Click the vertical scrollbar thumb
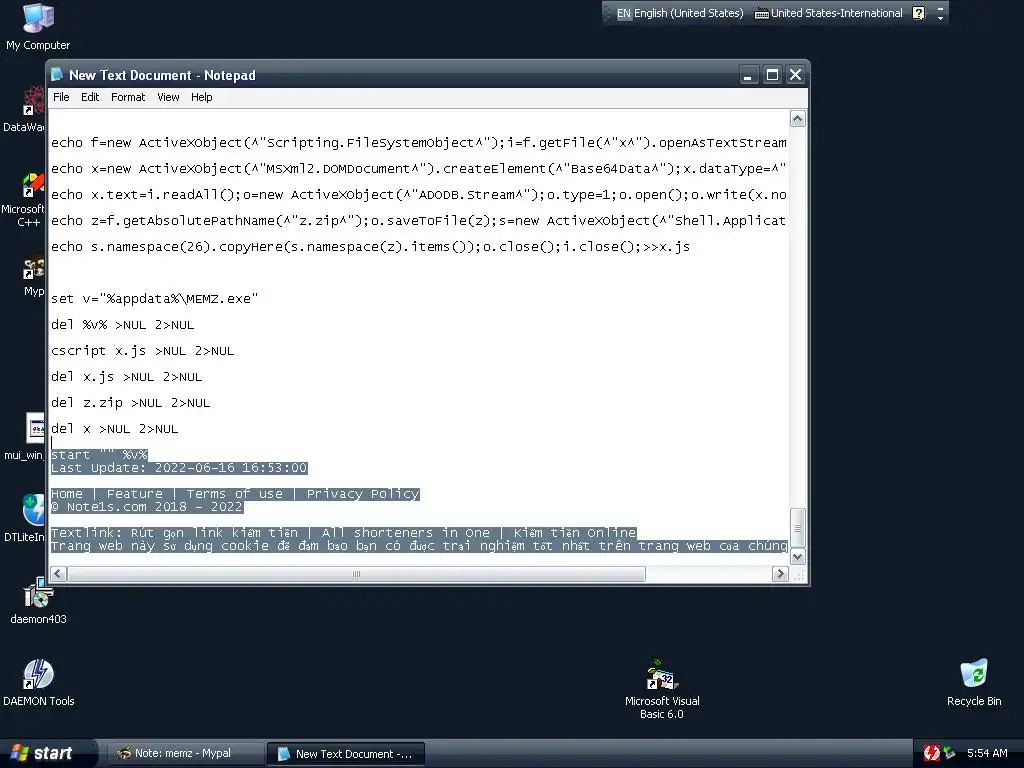Screen dimensions: 1024x768 [x=797, y=528]
